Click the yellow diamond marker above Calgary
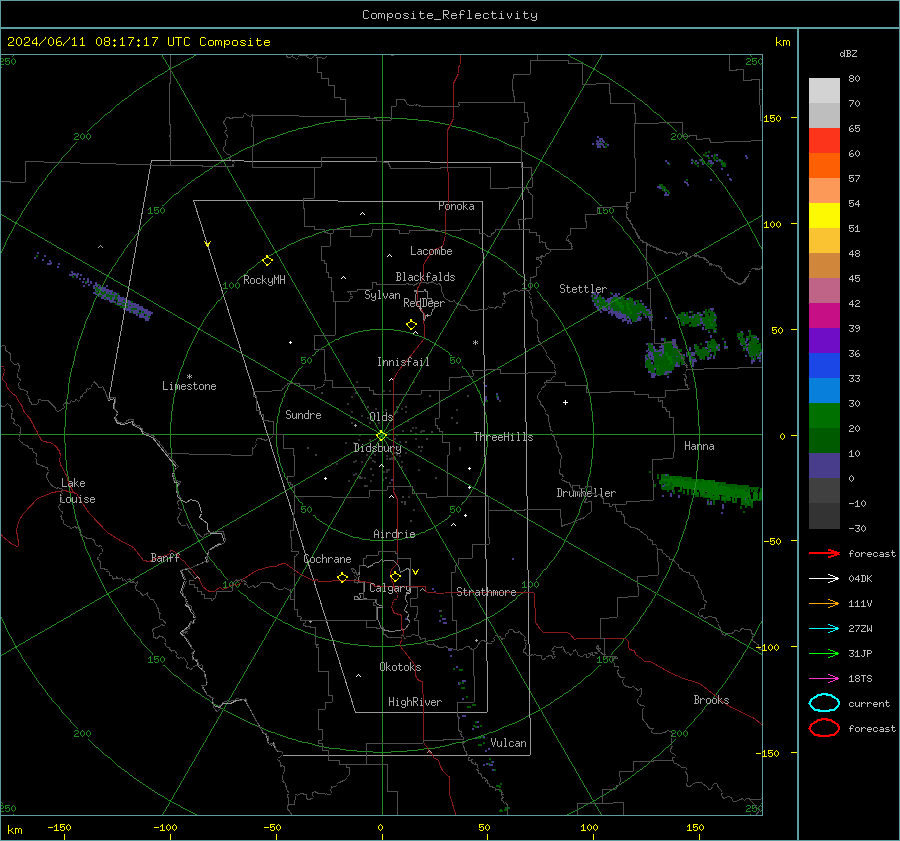This screenshot has width=900, height=841. tap(395, 576)
